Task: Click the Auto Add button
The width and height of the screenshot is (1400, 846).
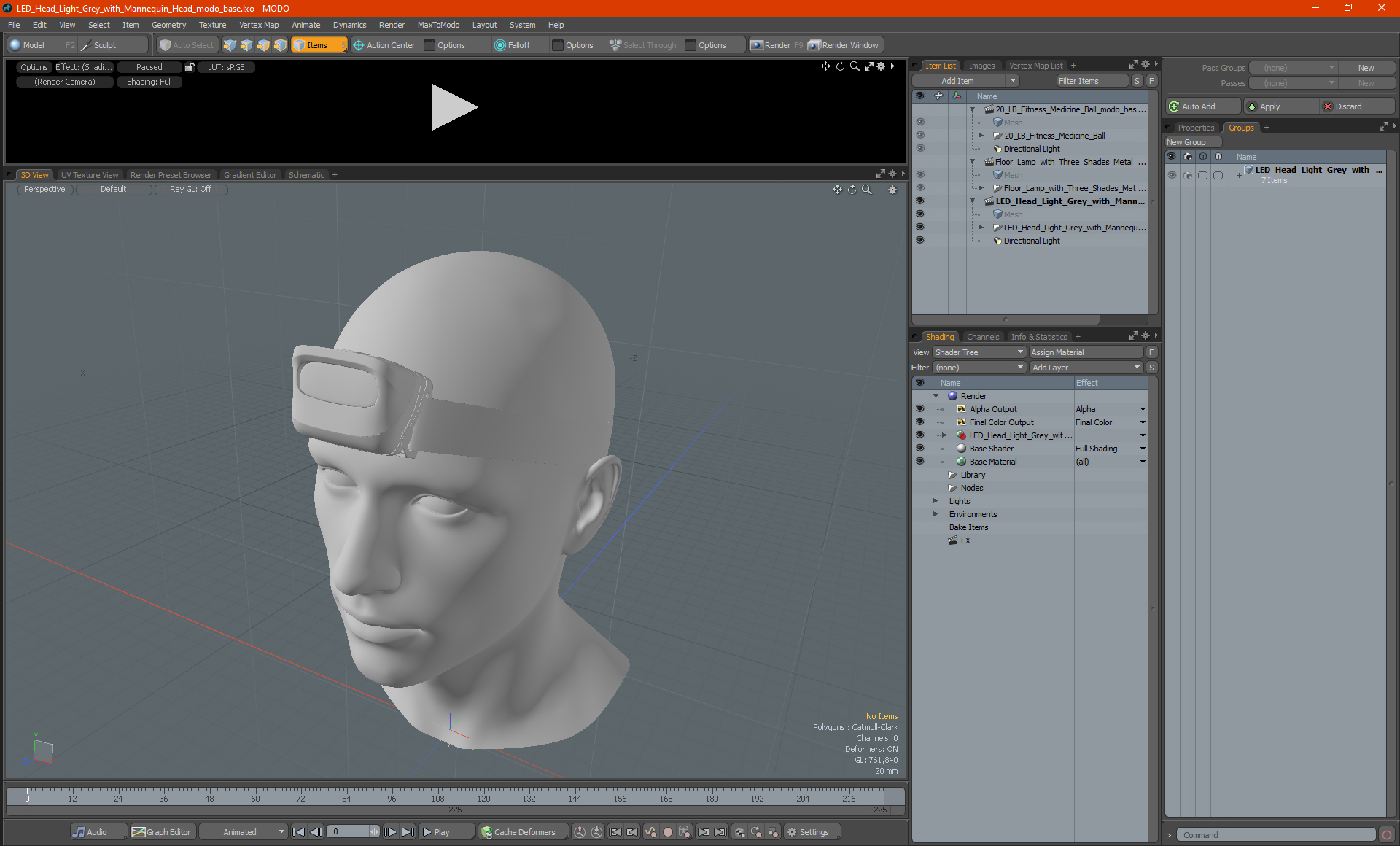Action: 1202,106
